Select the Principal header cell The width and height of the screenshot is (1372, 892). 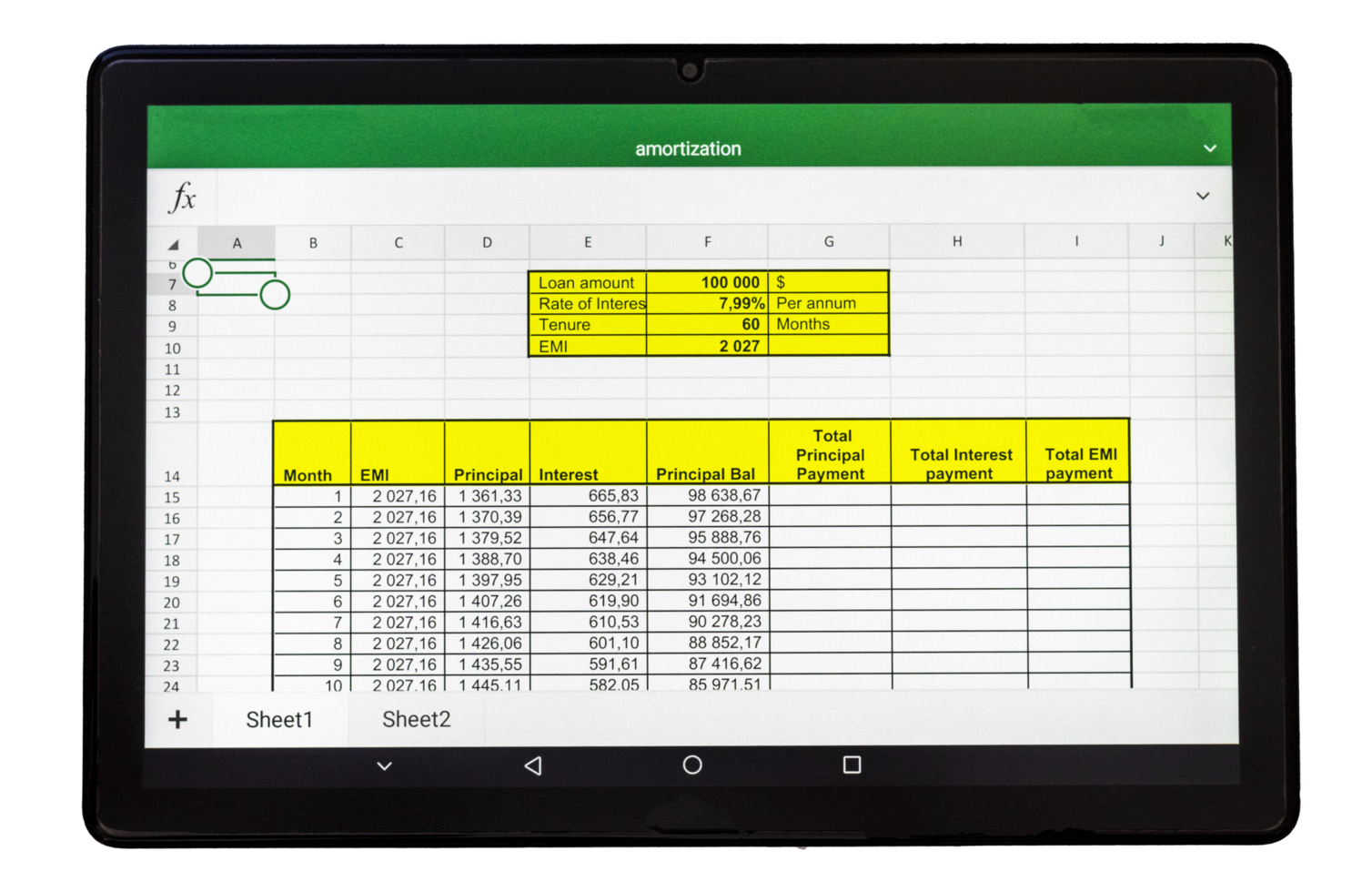[x=487, y=452]
